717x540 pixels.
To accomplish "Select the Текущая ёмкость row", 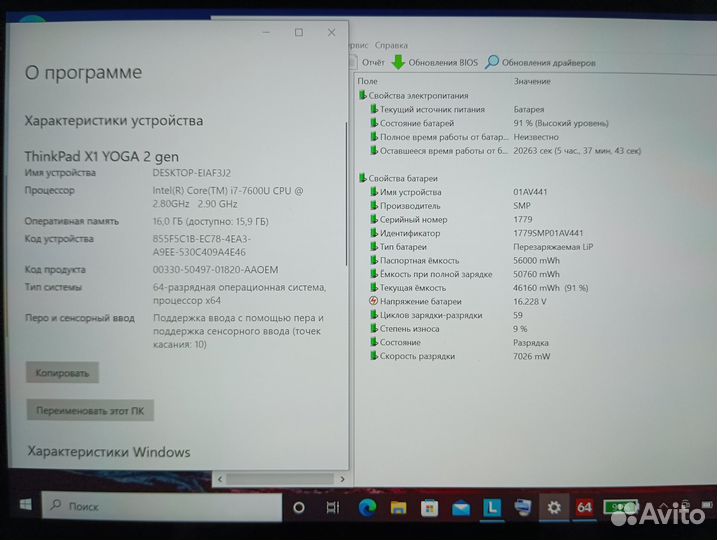I will 479,288.
